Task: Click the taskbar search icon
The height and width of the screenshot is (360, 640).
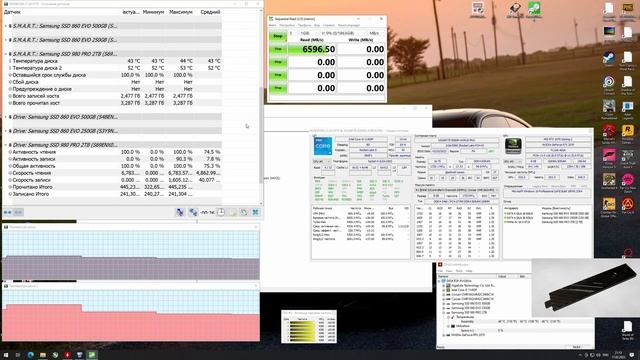Action: click(x=18, y=355)
